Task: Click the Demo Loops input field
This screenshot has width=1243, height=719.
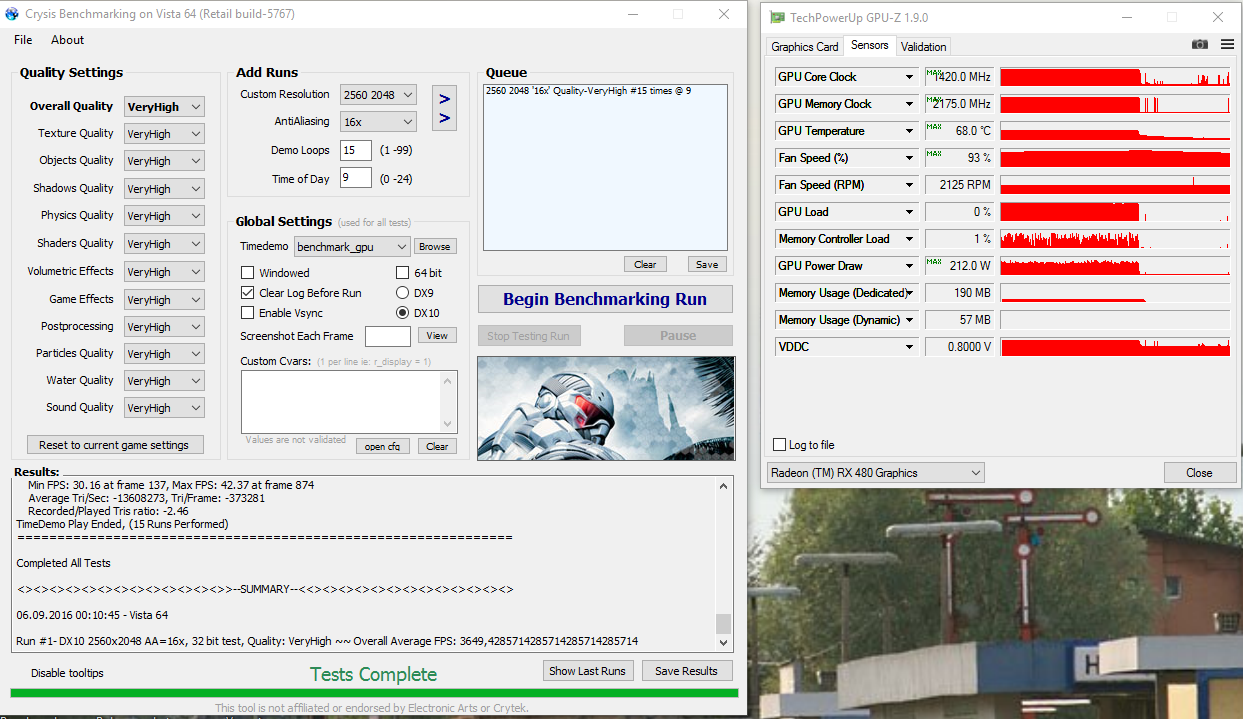Action: [x=355, y=150]
